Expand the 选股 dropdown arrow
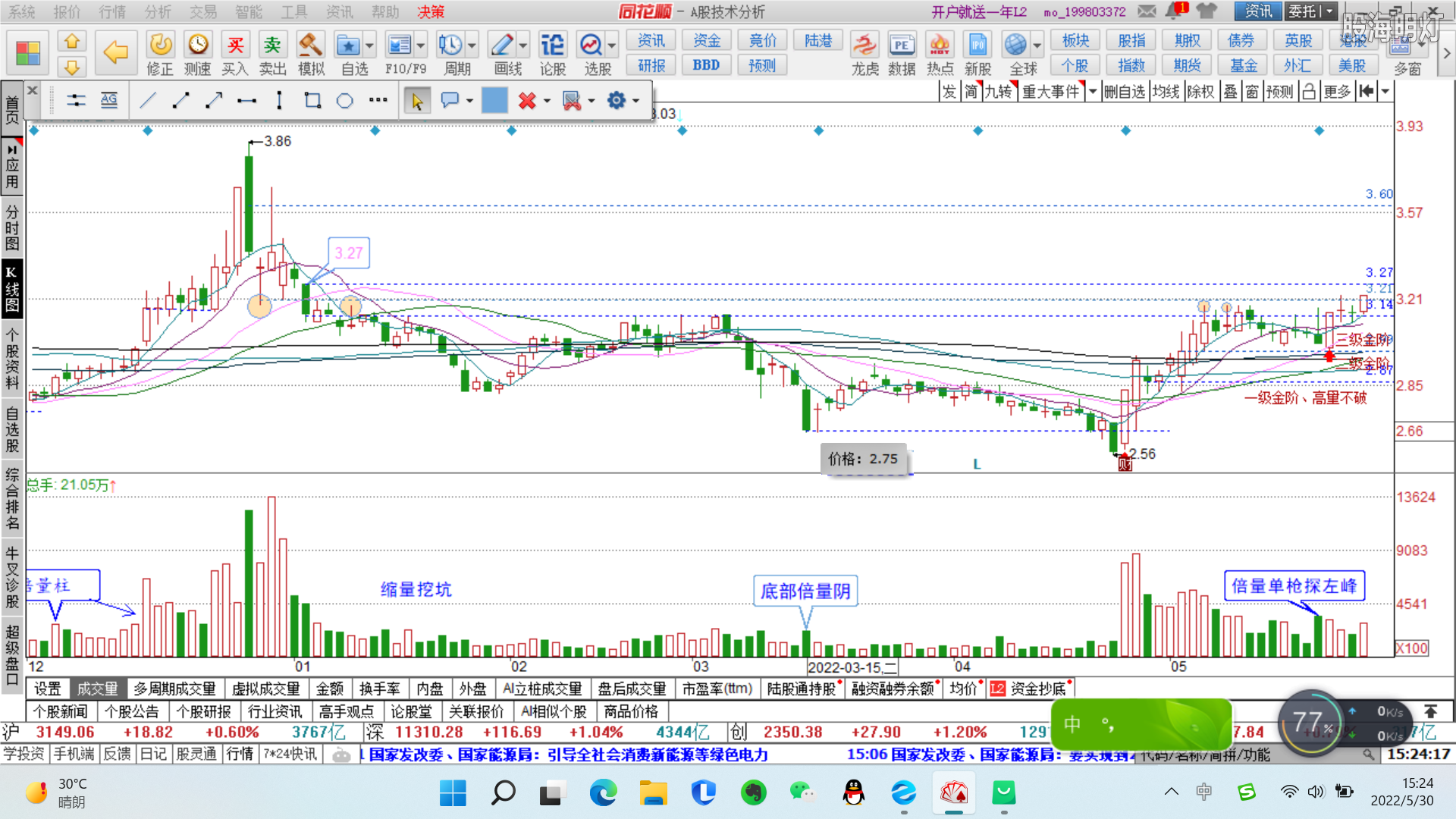1456x819 pixels. [x=612, y=45]
